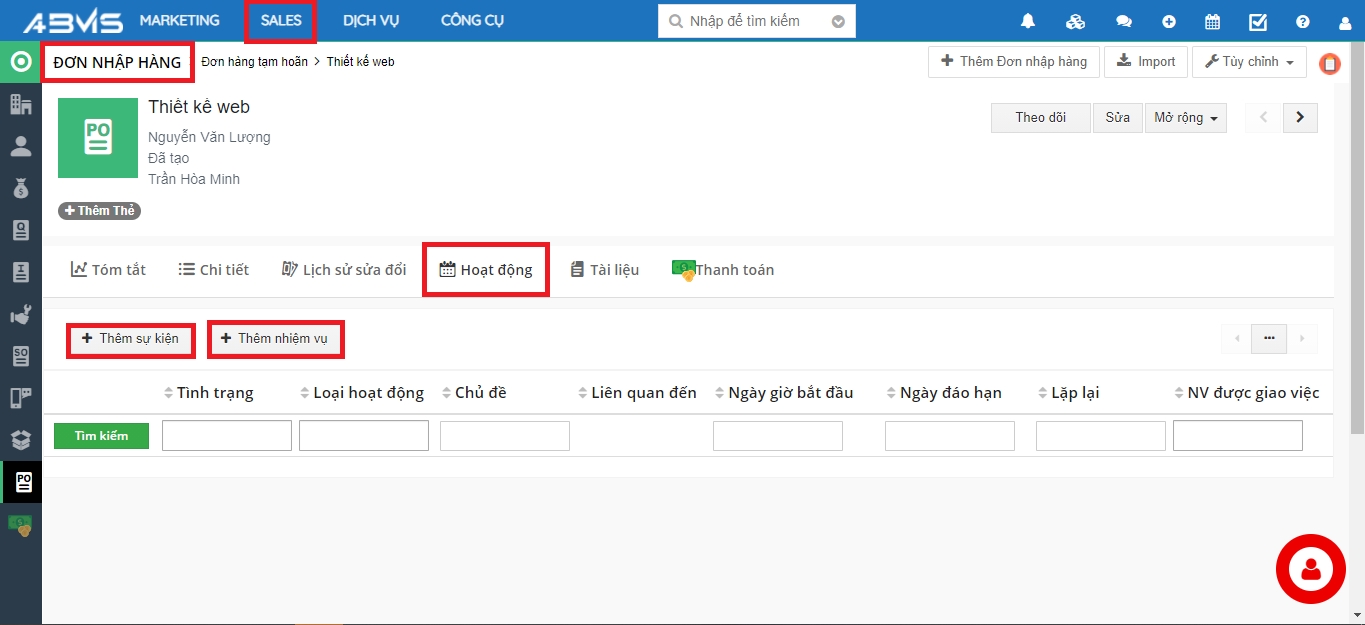Click the green Tìm kiếm button
Screen dimensions: 1365x625
(x=101, y=436)
